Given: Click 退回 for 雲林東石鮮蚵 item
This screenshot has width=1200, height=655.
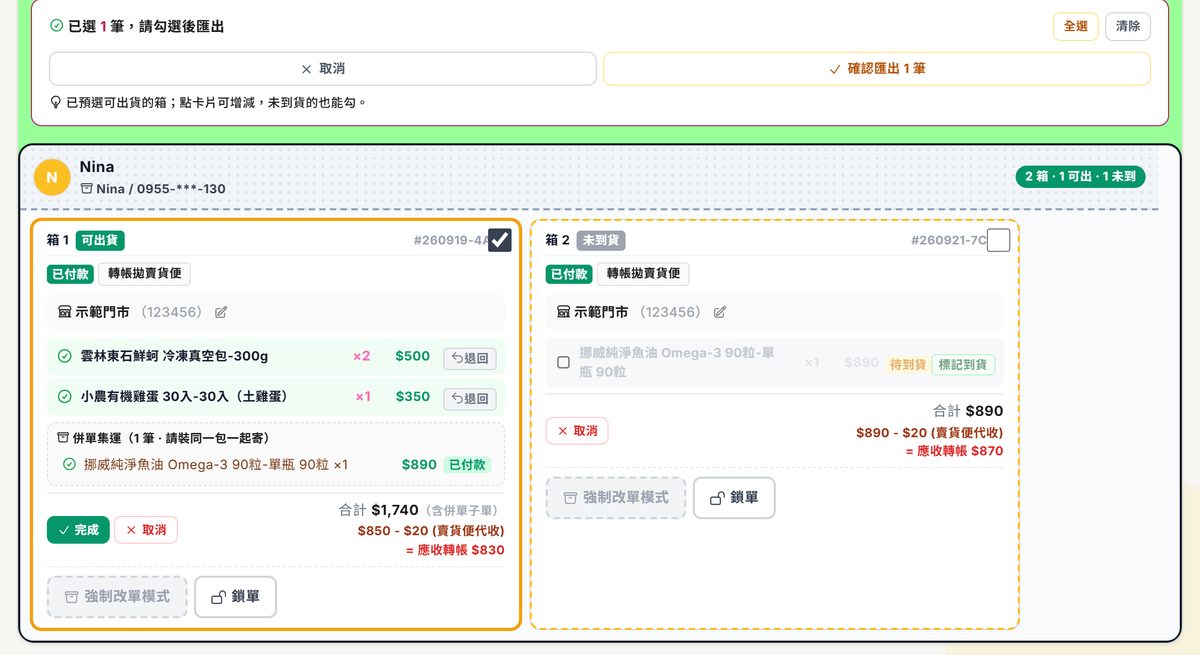Looking at the screenshot, I should click(x=470, y=358).
